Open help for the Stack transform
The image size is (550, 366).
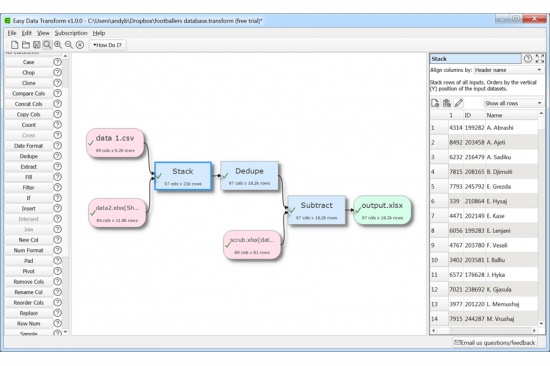click(528, 59)
